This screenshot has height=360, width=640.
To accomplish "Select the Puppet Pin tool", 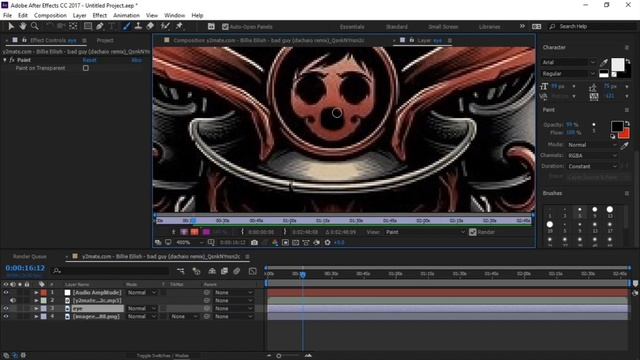I will [x=179, y=27].
